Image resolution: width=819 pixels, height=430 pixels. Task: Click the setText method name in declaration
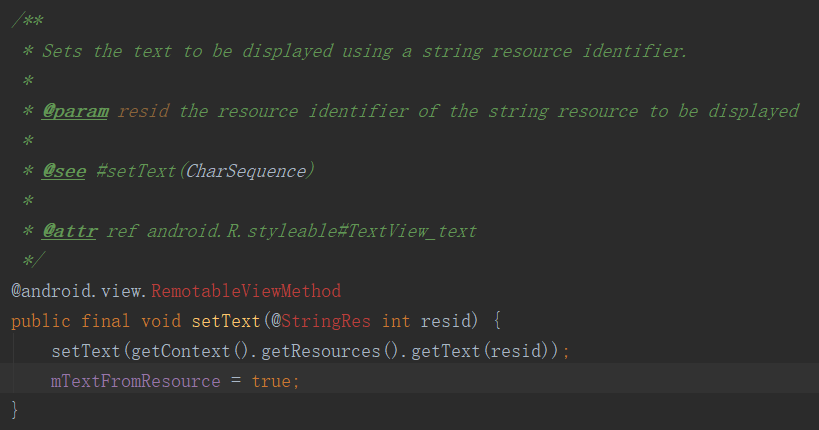pos(226,321)
